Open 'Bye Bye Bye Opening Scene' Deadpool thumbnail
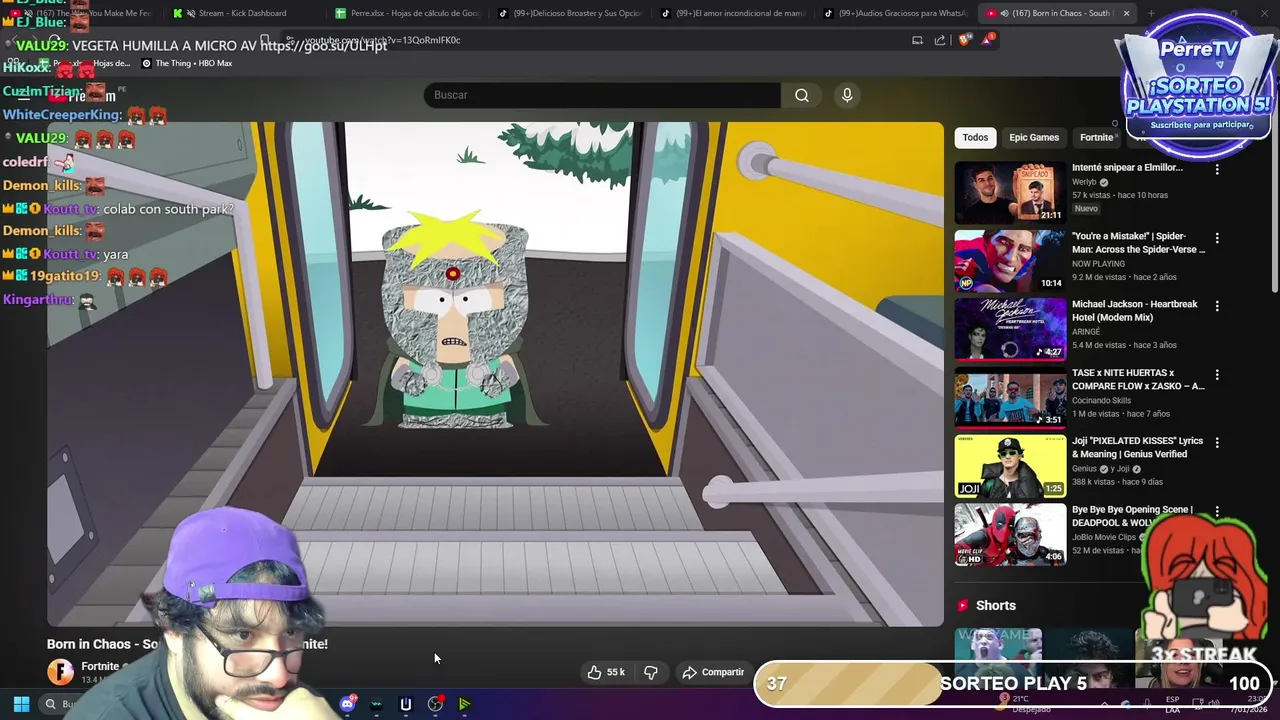 click(1010, 534)
